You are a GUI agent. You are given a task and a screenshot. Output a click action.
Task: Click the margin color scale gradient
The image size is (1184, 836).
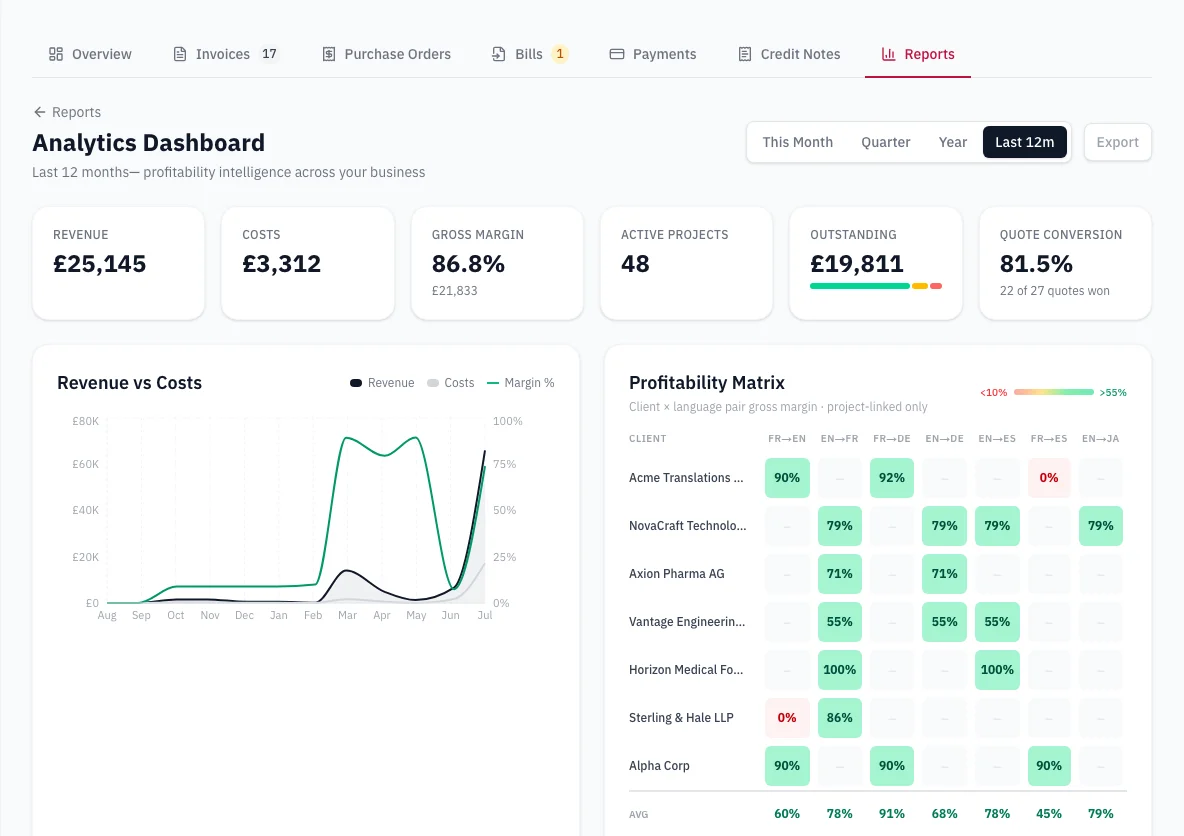tap(1054, 392)
